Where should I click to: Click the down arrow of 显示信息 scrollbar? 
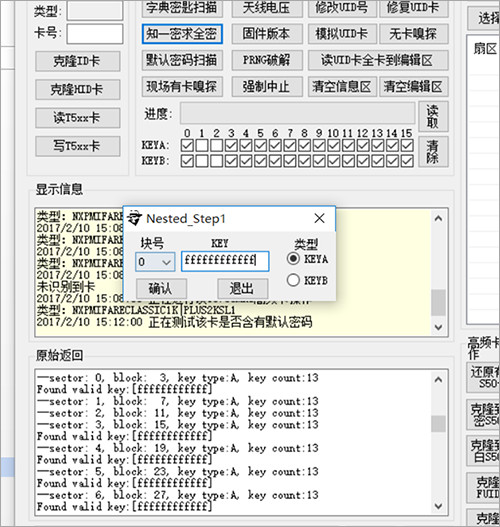pos(438,327)
